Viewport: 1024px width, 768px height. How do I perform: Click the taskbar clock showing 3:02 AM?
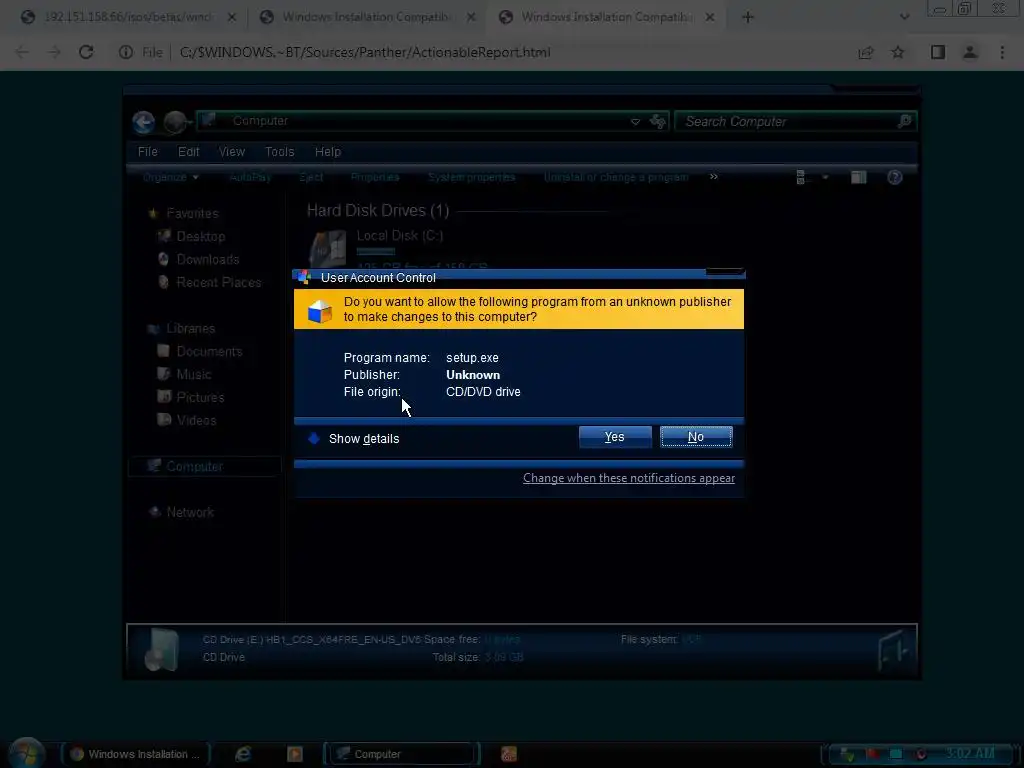point(970,754)
